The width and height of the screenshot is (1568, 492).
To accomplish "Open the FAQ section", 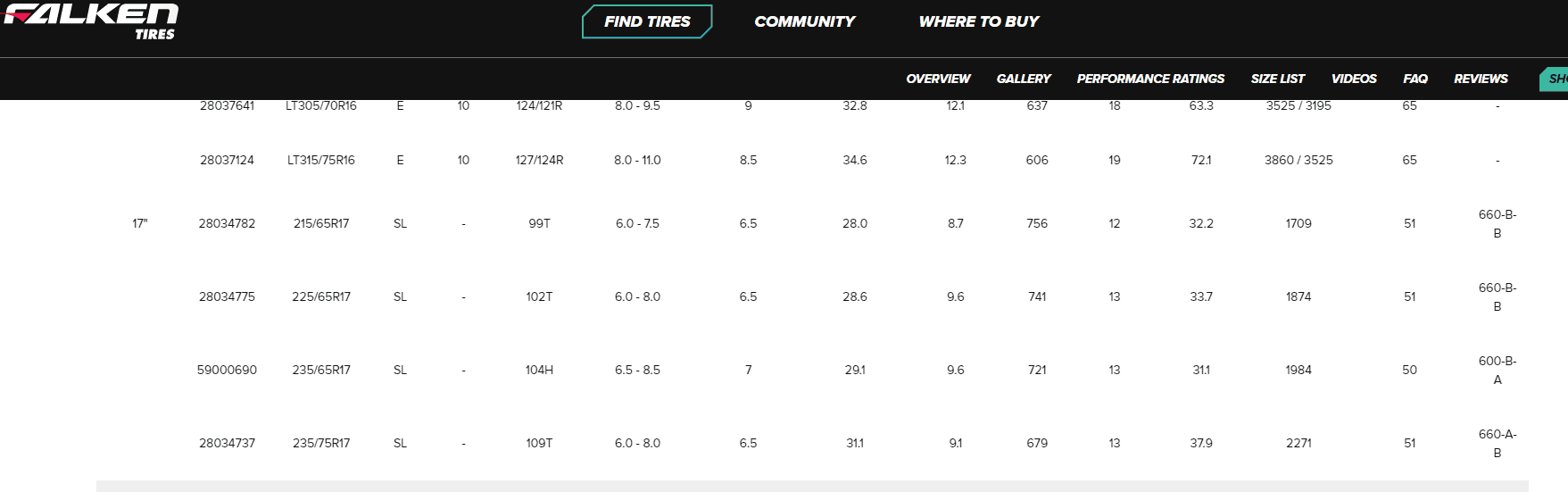I will pyautogui.click(x=1415, y=79).
